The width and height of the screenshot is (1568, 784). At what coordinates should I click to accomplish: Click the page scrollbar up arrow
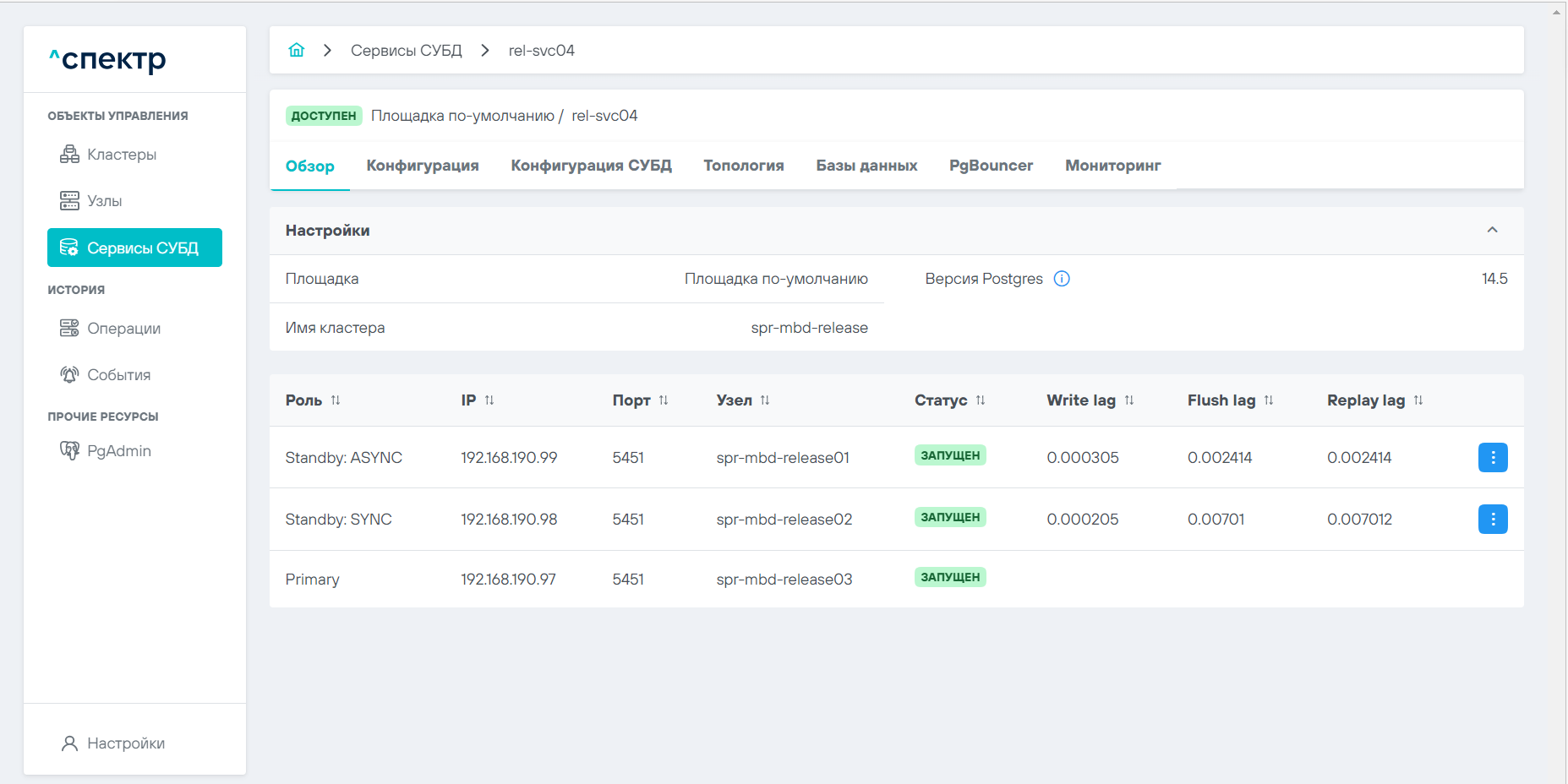pyautogui.click(x=1557, y=12)
